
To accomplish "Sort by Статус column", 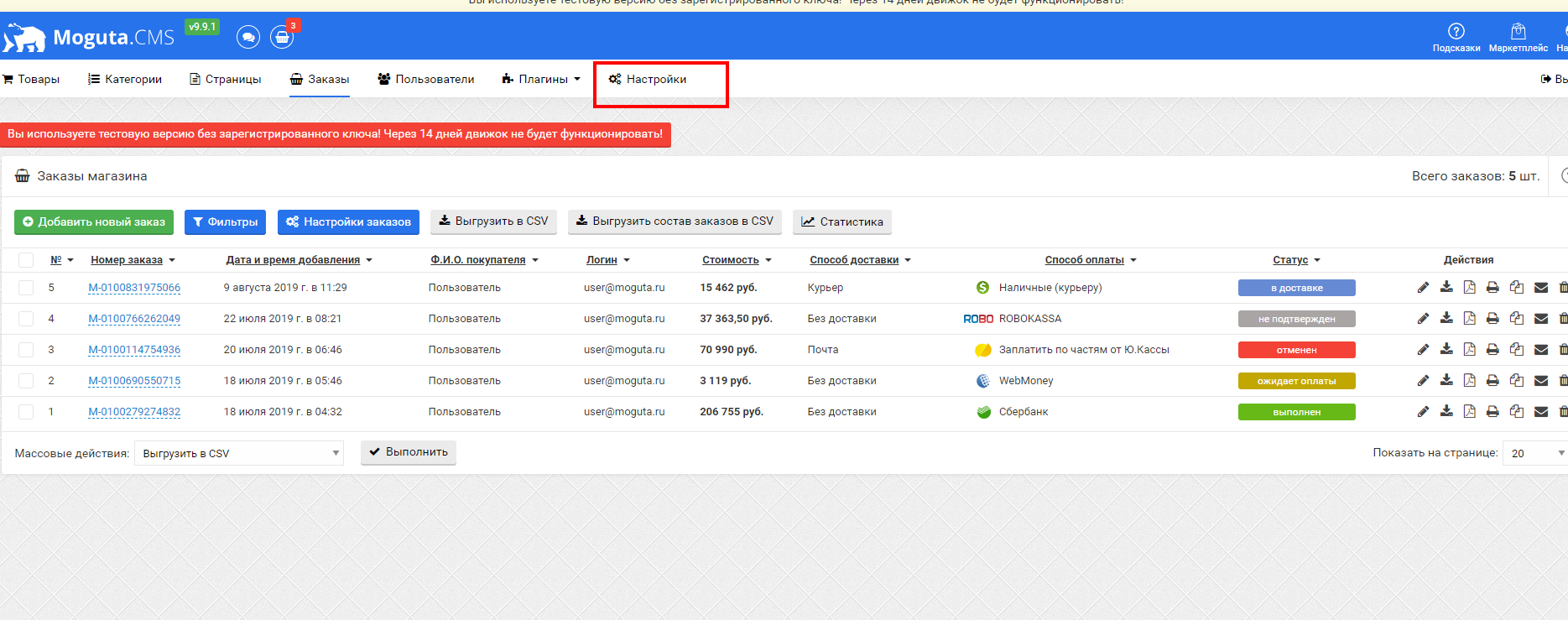I will pyautogui.click(x=1296, y=260).
